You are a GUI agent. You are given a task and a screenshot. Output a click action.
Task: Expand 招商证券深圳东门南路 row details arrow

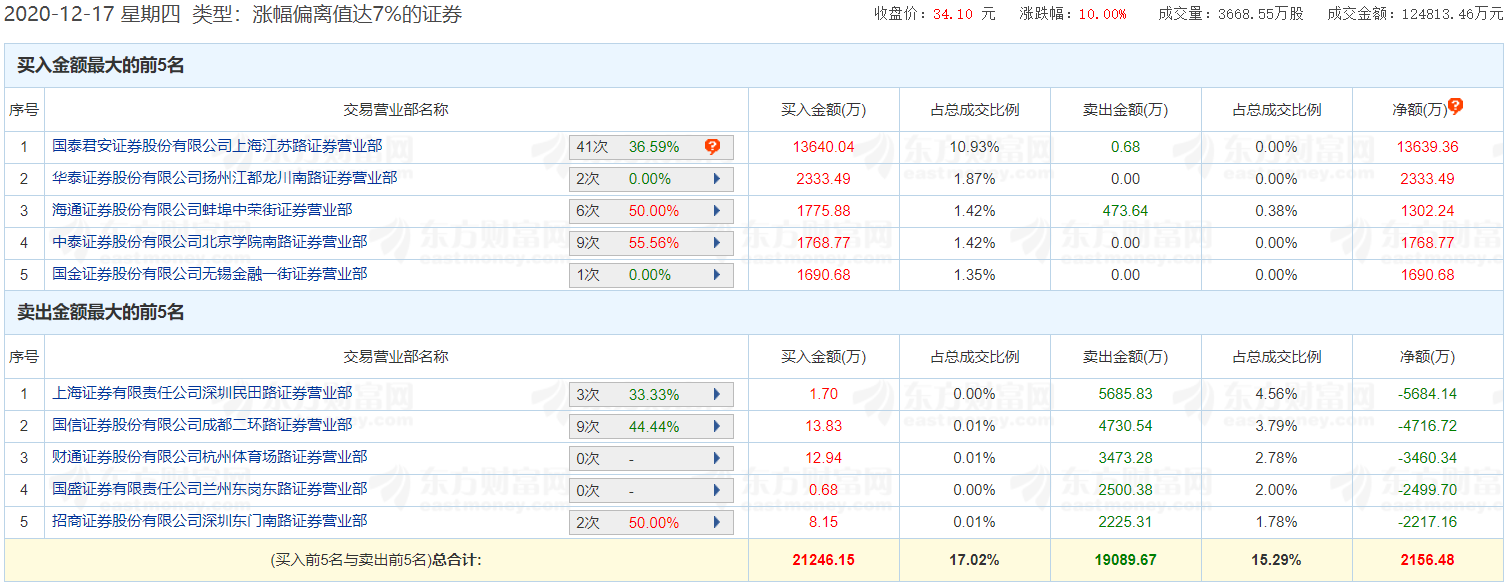[716, 522]
